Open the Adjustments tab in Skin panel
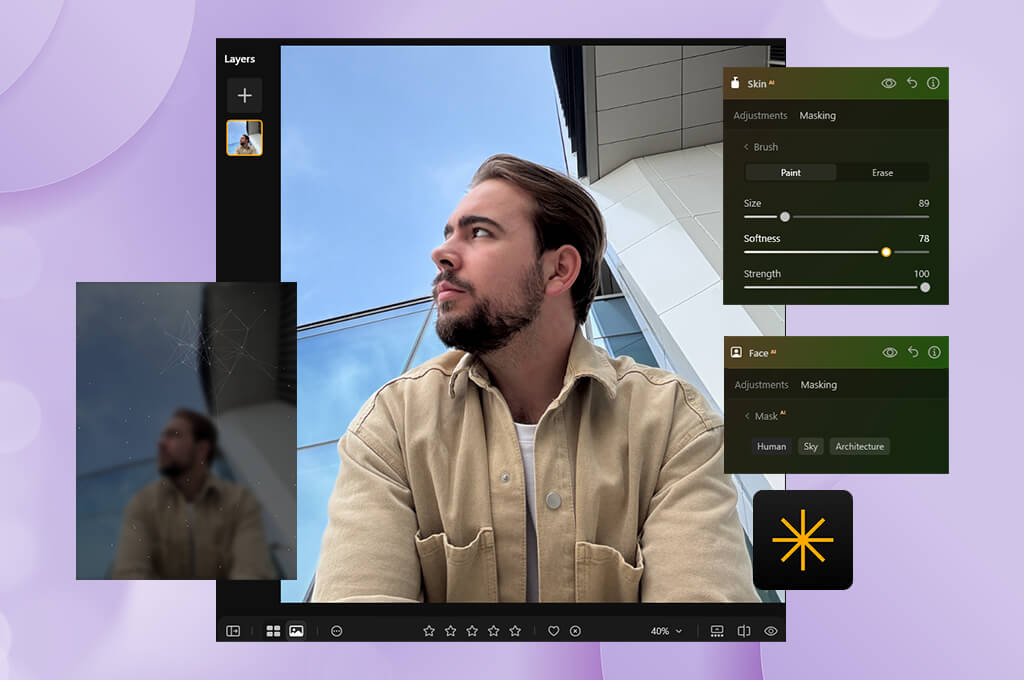This screenshot has height=680, width=1024. click(760, 116)
